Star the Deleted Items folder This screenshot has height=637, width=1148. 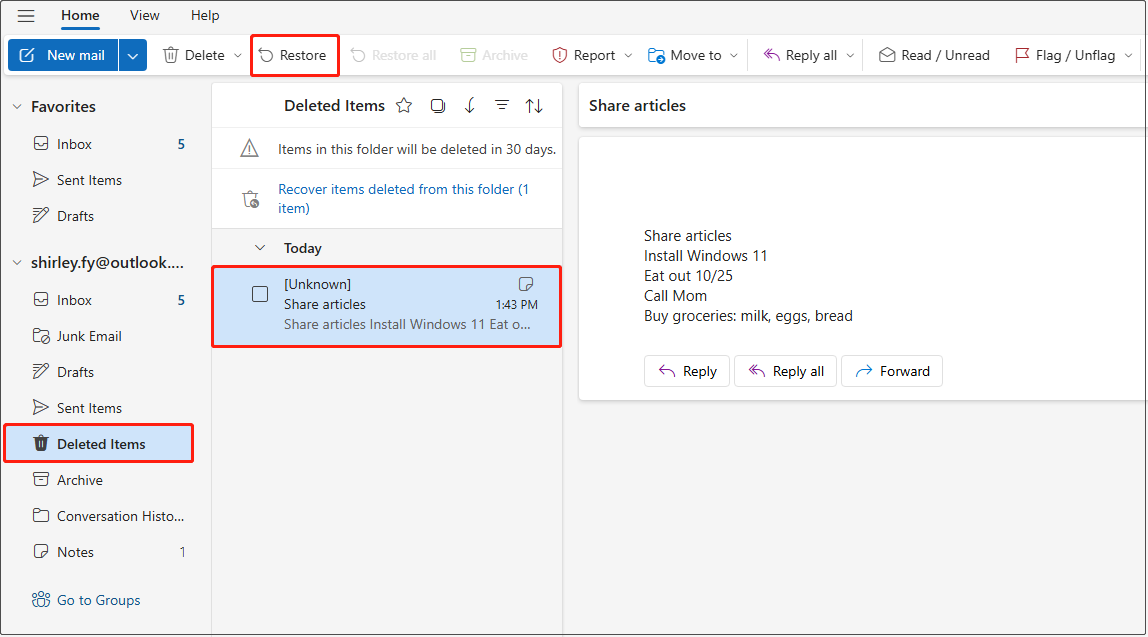tap(403, 105)
